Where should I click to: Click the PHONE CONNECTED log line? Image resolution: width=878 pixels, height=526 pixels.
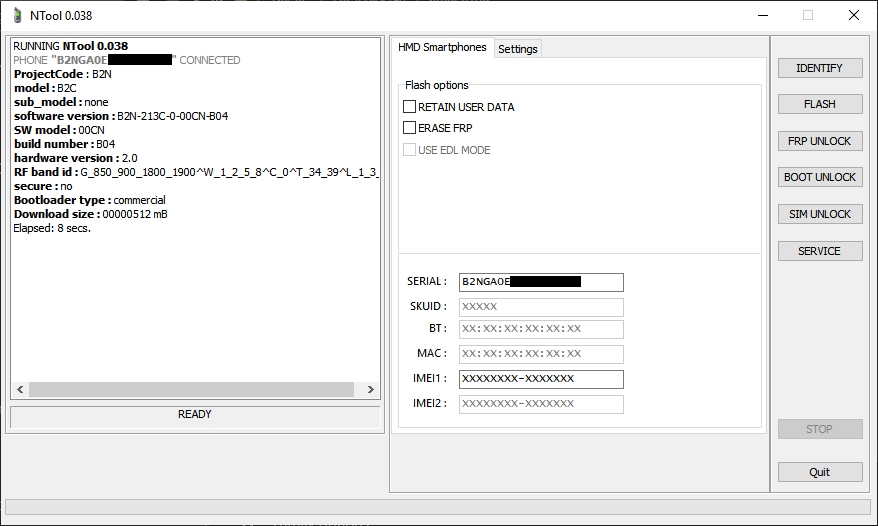(x=127, y=60)
